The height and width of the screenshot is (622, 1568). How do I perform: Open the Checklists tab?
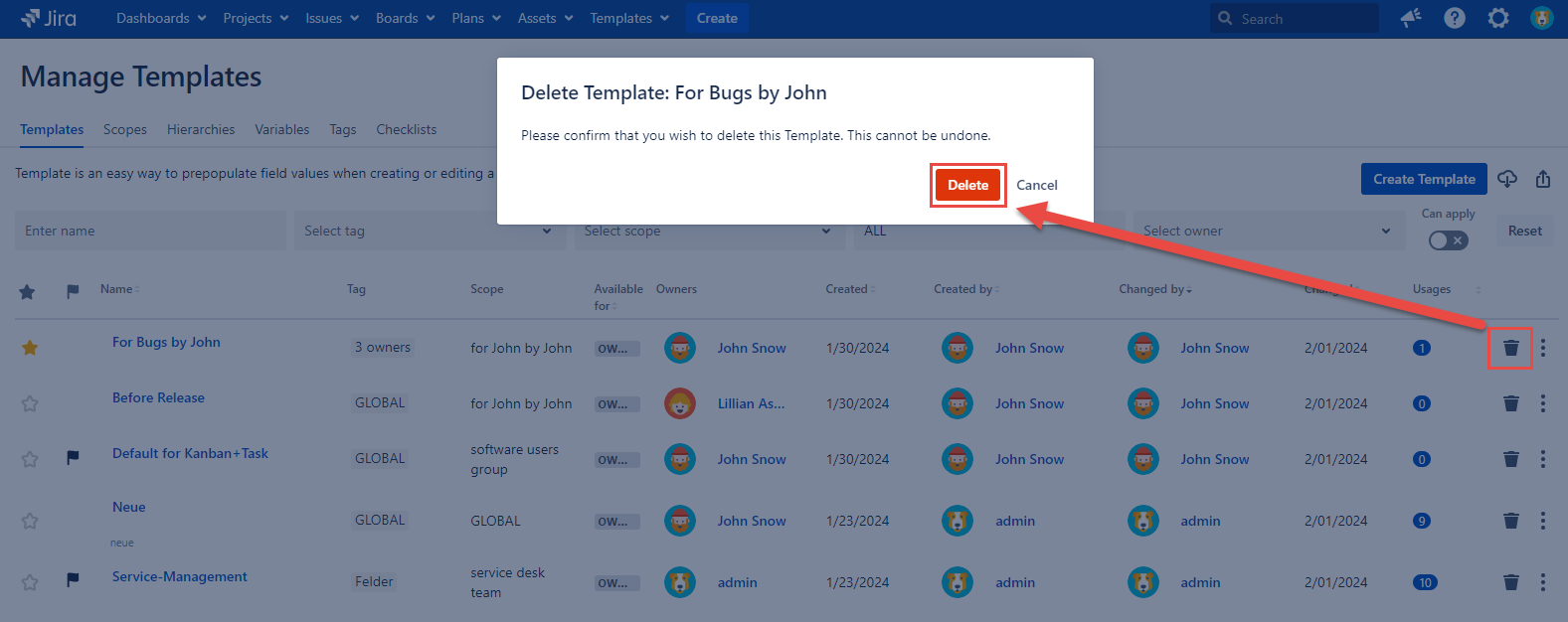406,129
